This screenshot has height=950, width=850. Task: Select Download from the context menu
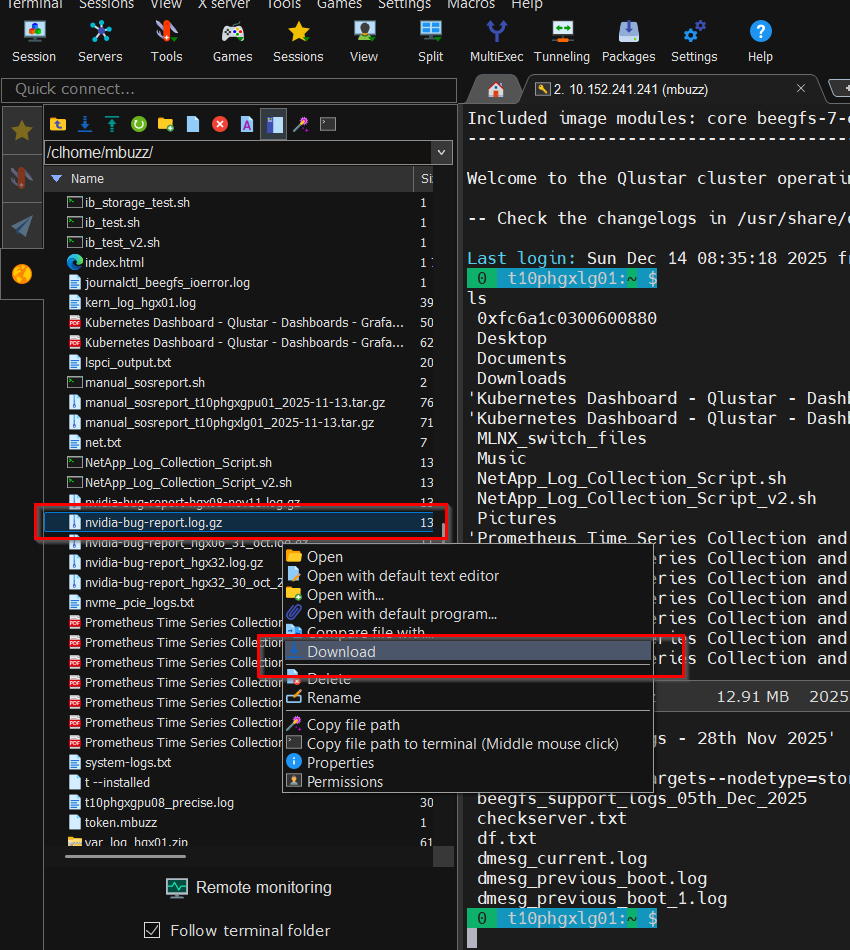point(341,652)
